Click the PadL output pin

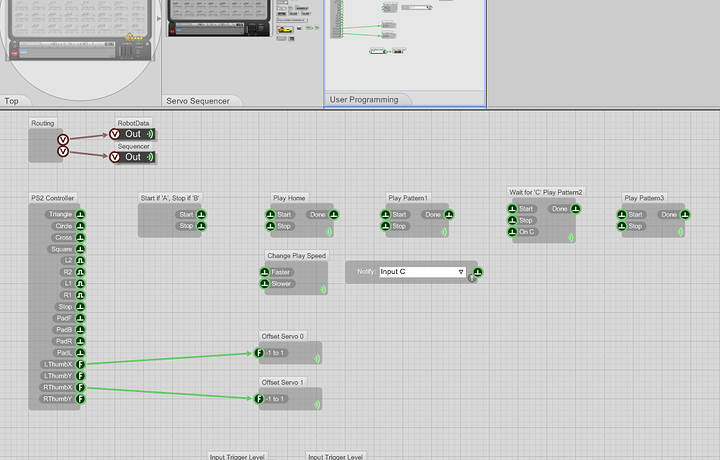pos(80,353)
